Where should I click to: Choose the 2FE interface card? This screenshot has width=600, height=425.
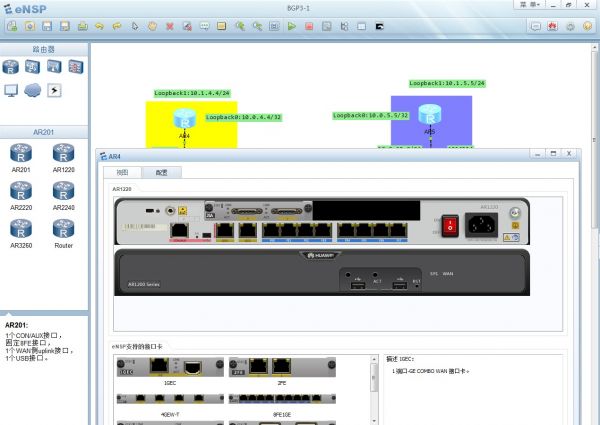282,368
